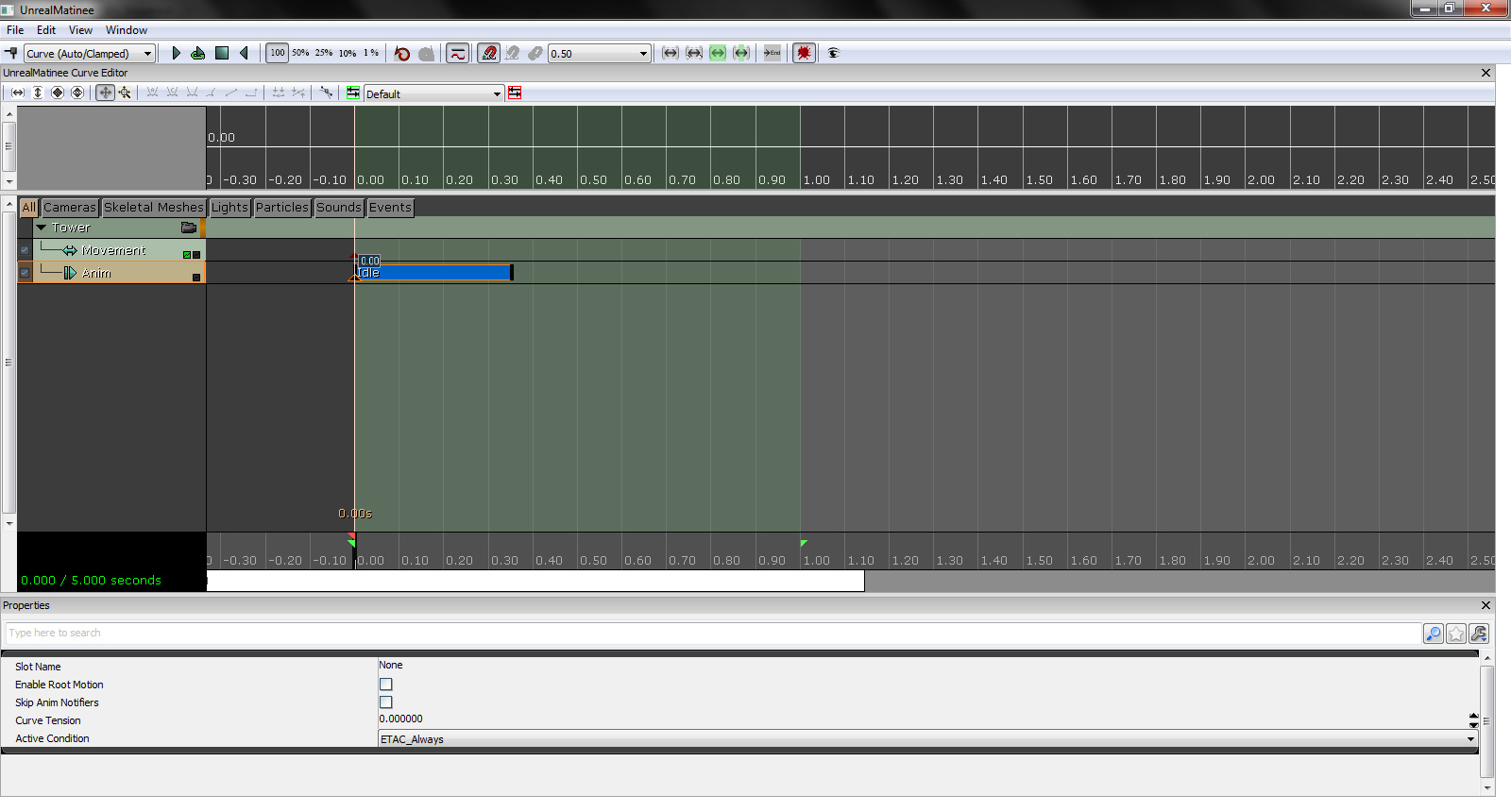Check the Skip Anim Notifiers box
The height and width of the screenshot is (812, 1511).
385,702
